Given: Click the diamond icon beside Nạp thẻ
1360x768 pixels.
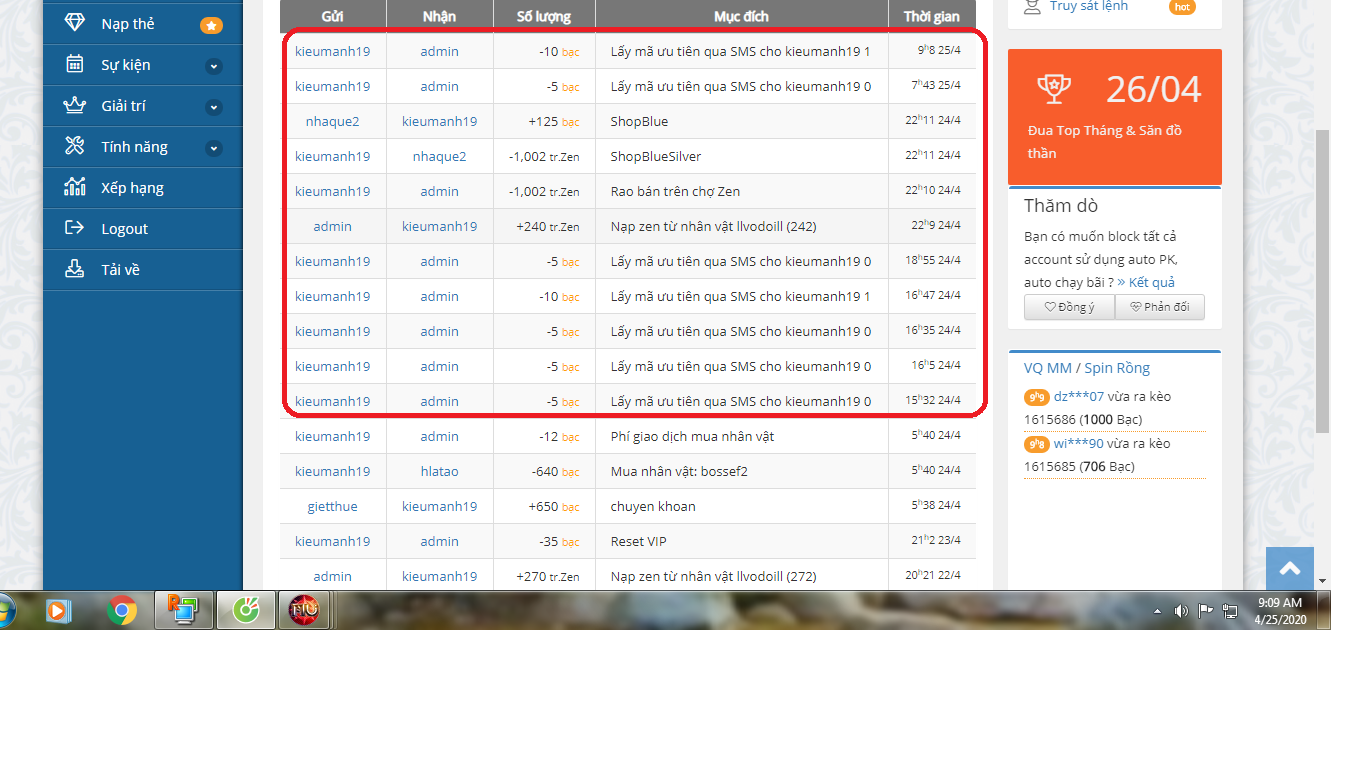Looking at the screenshot, I should [75, 23].
